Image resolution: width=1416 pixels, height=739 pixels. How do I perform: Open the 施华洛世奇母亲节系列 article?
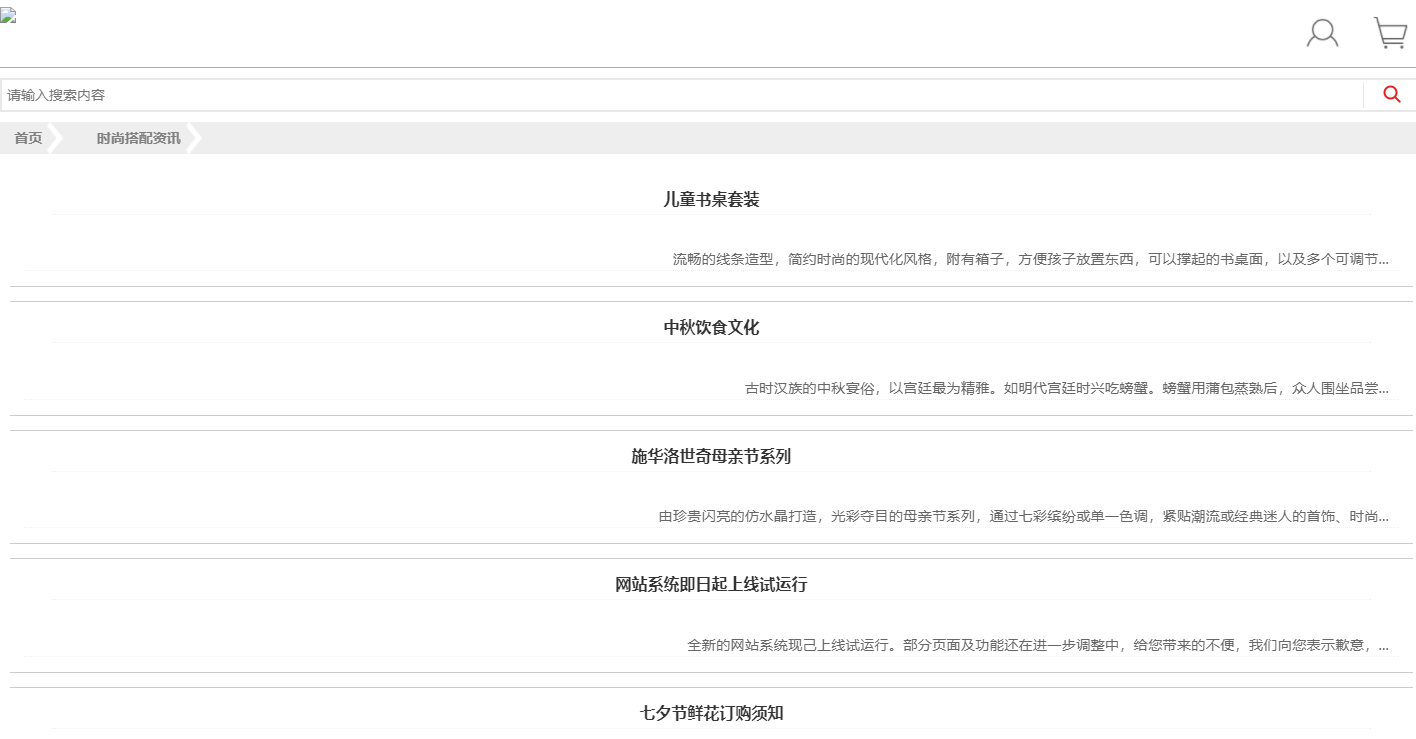click(711, 456)
